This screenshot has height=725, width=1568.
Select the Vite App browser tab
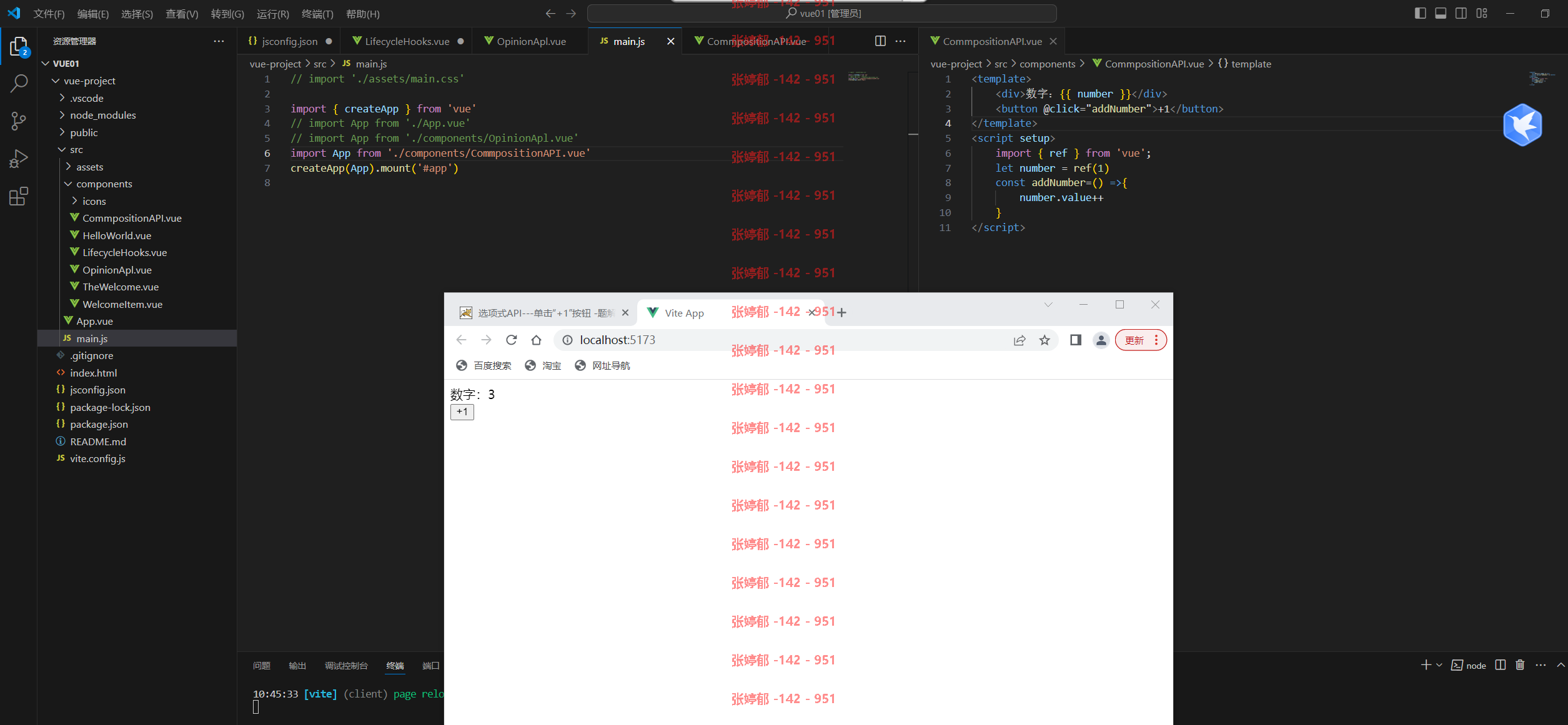[x=732, y=312]
